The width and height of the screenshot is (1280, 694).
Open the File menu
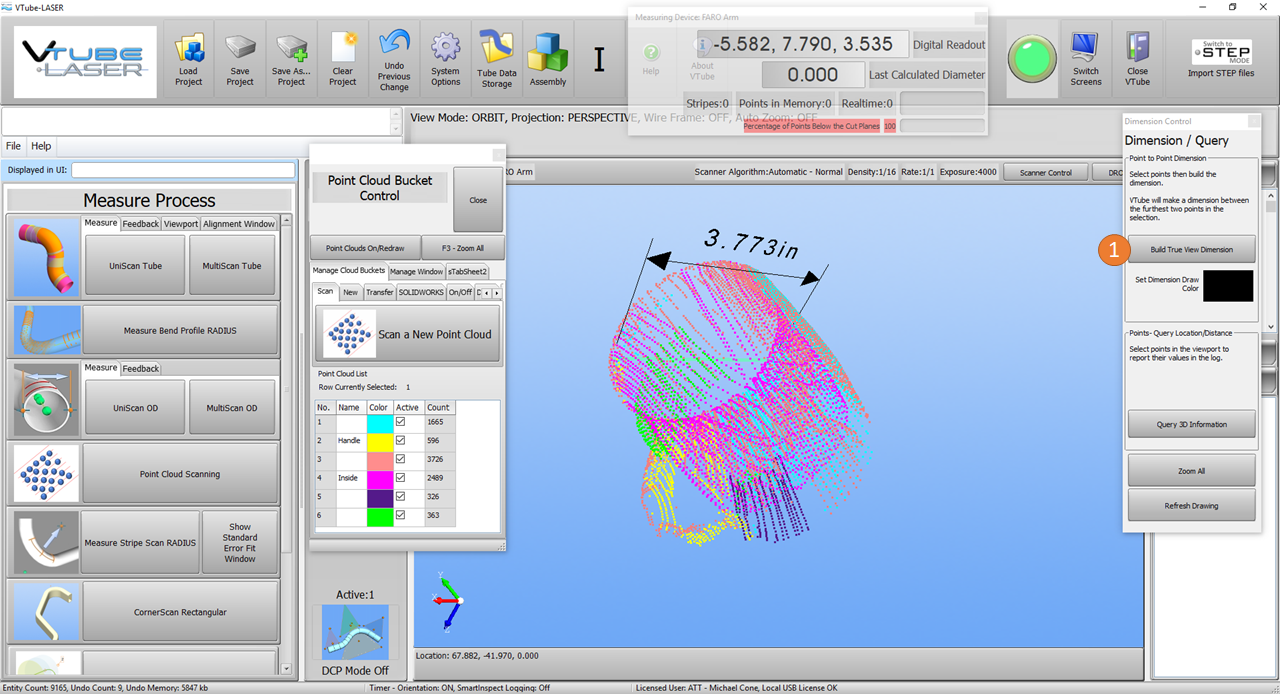14,146
